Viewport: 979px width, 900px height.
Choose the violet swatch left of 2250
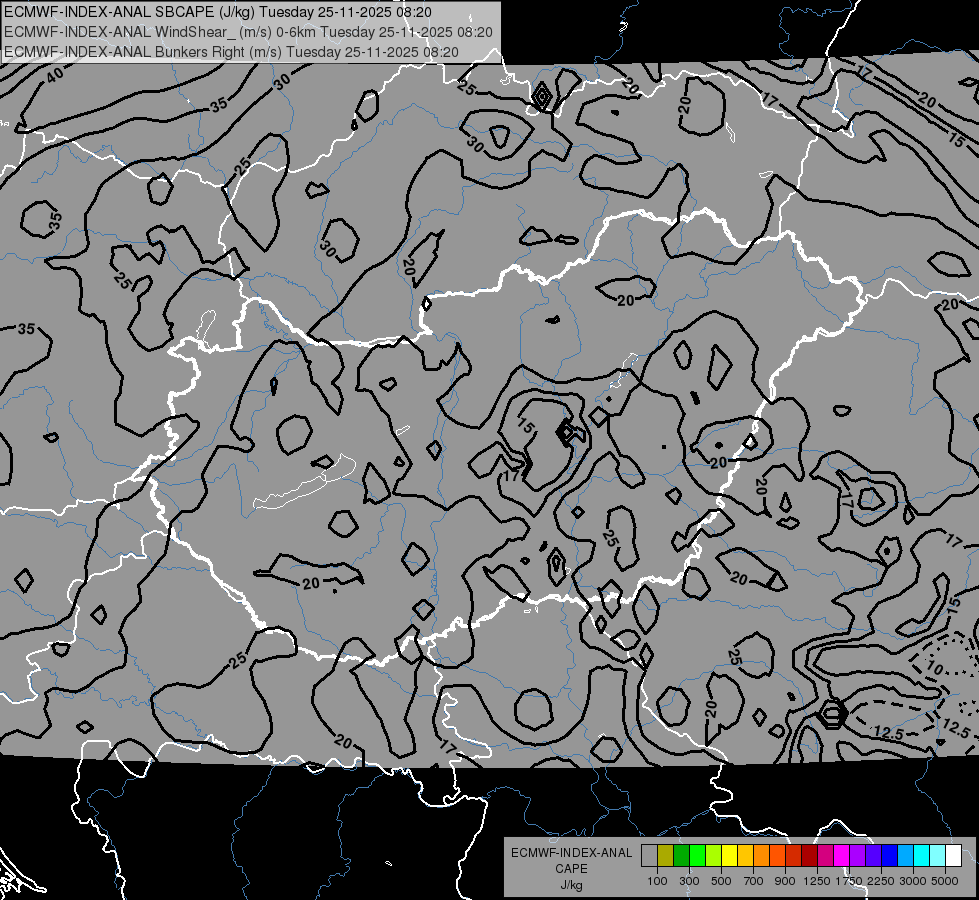(x=874, y=855)
